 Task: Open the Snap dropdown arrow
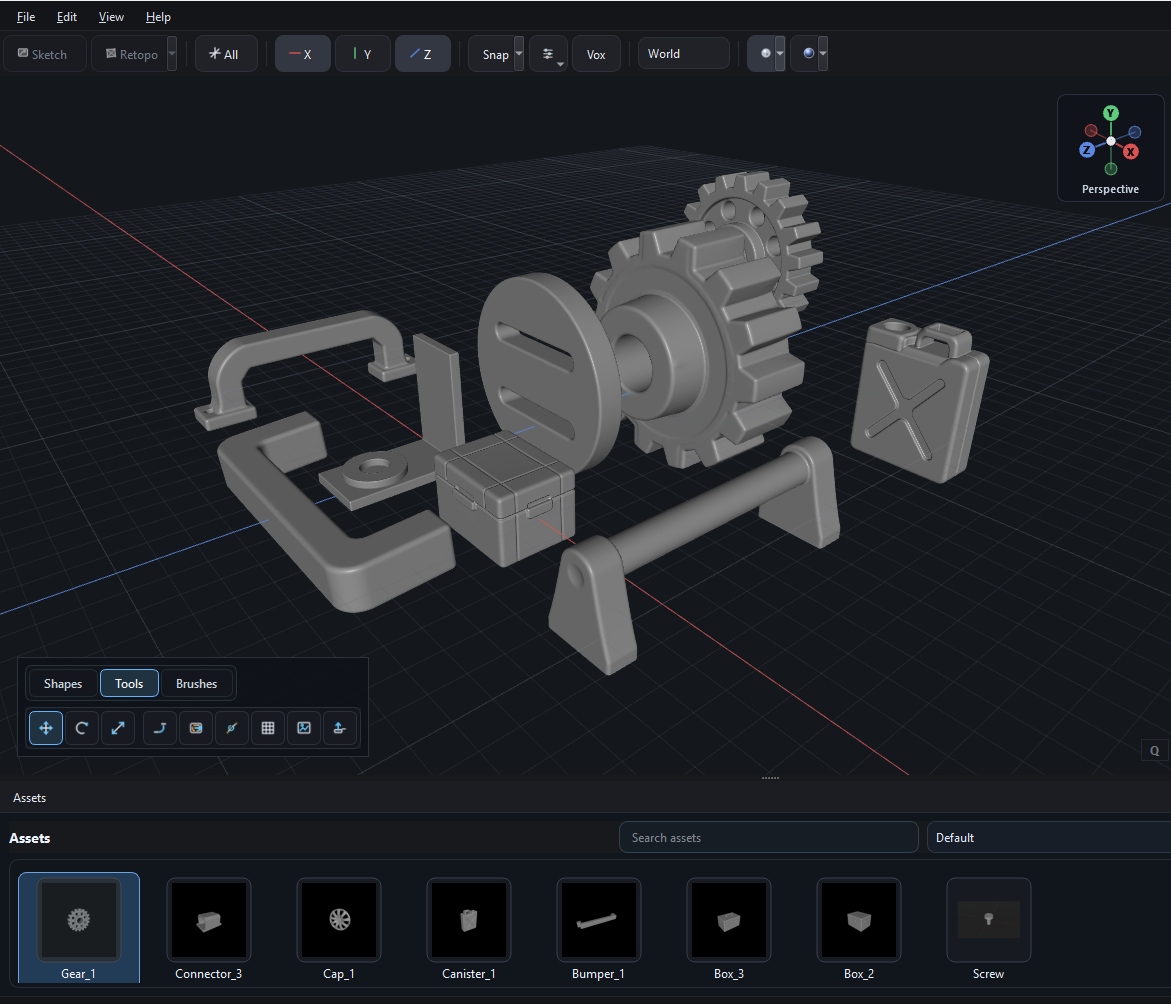[519, 54]
